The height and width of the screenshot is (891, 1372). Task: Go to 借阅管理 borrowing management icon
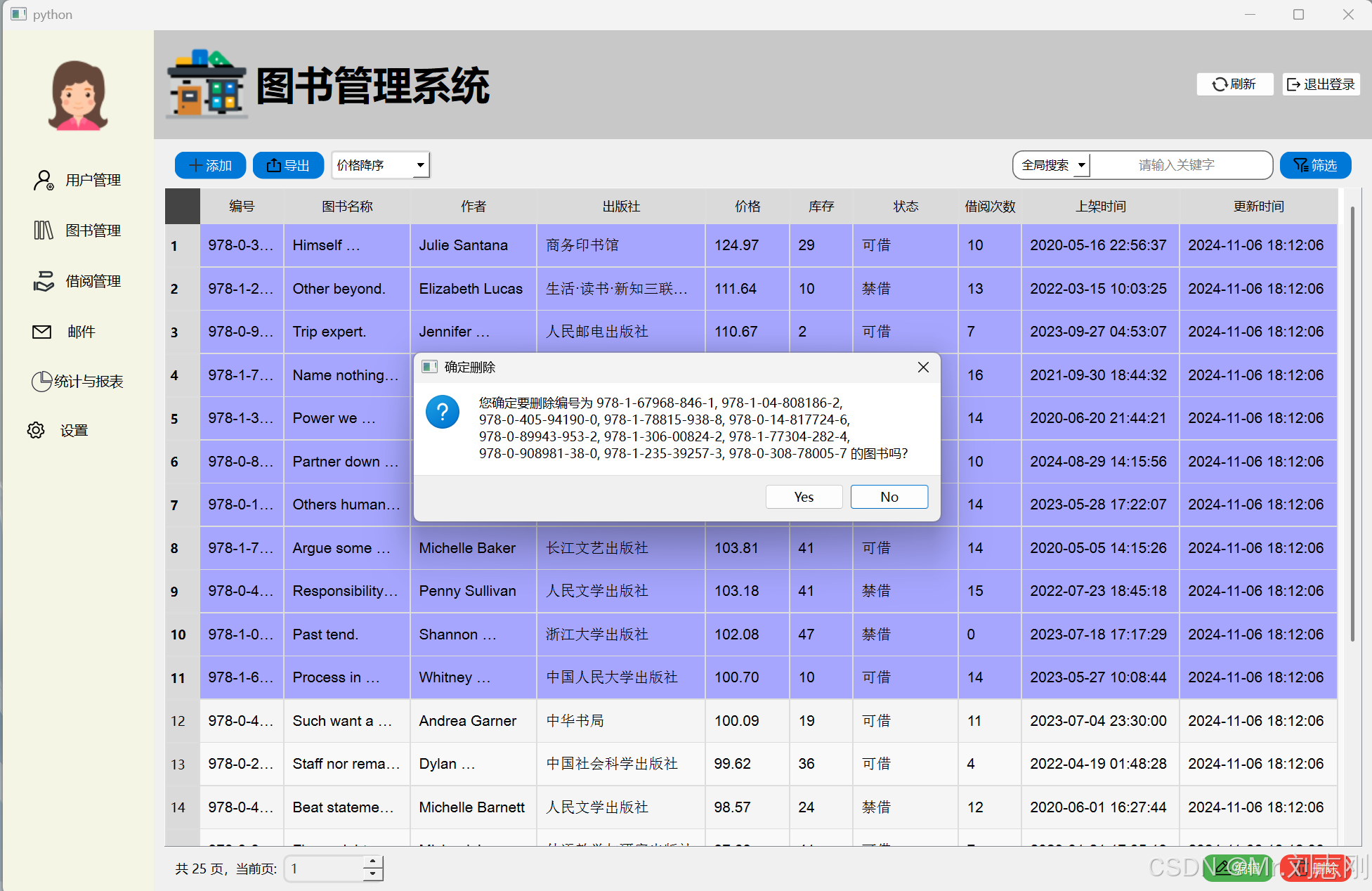click(44, 281)
